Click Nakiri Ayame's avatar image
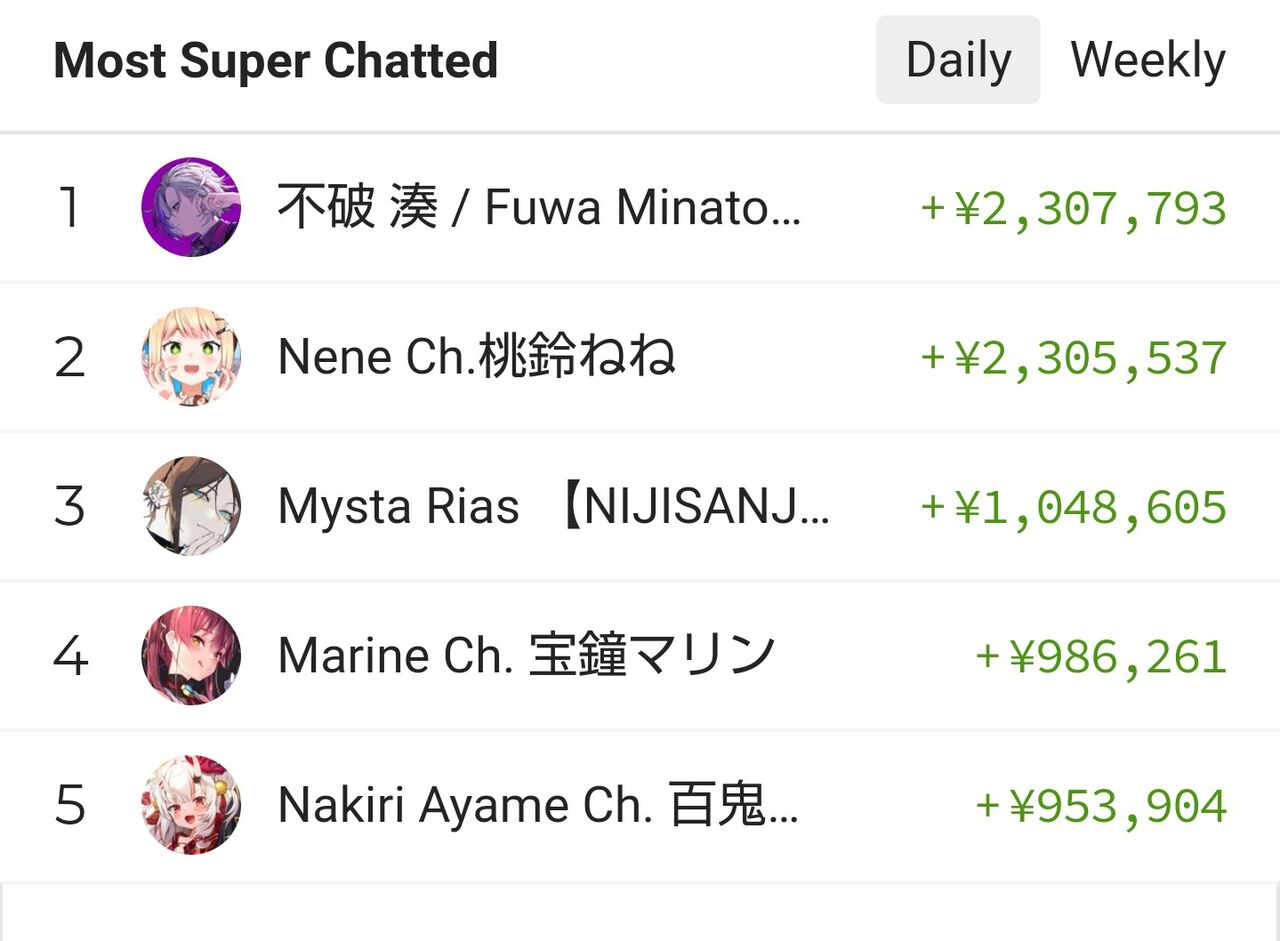The image size is (1280, 941). click(190, 805)
